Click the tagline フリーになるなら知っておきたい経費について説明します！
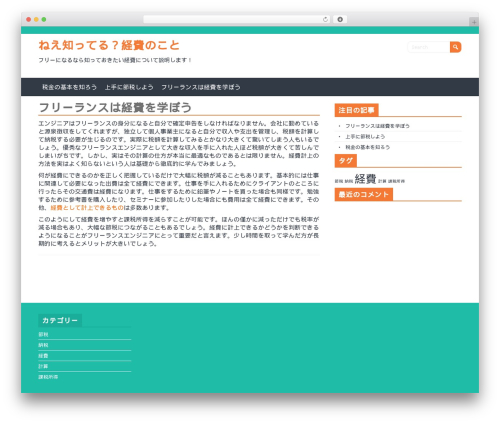The width and height of the screenshot is (500, 423). click(115, 60)
